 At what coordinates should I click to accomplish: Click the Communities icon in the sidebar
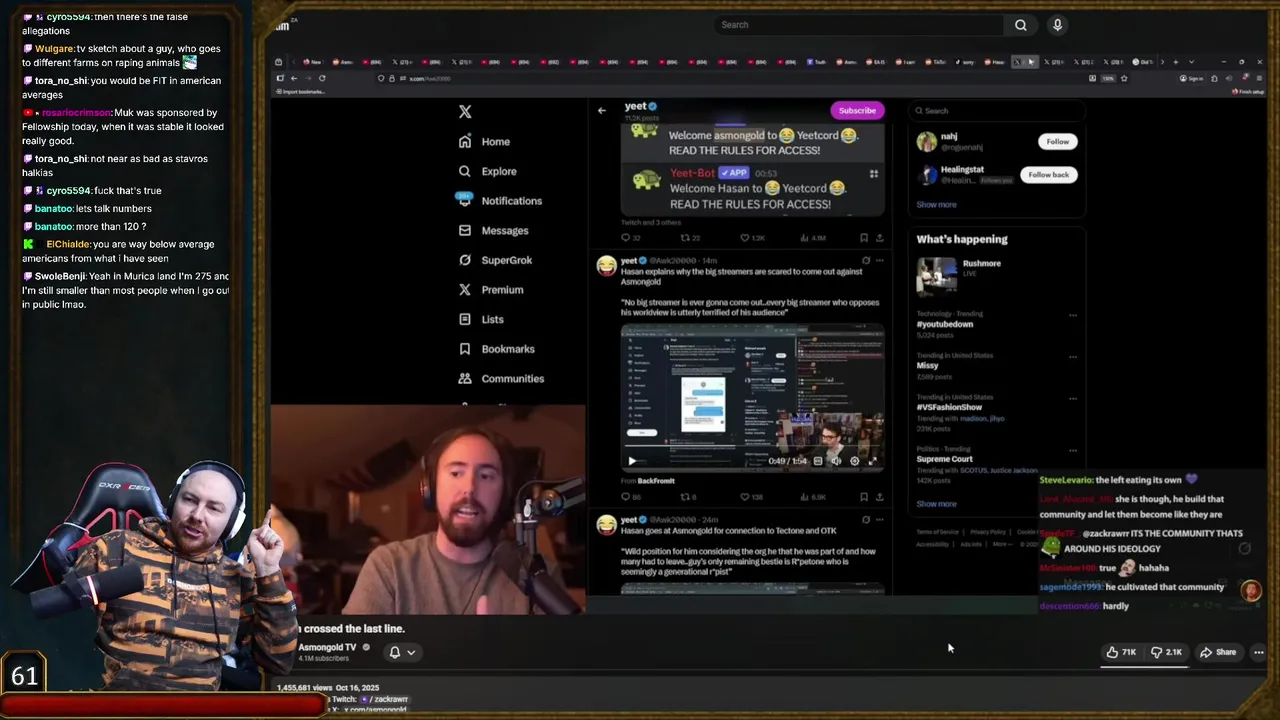click(465, 378)
